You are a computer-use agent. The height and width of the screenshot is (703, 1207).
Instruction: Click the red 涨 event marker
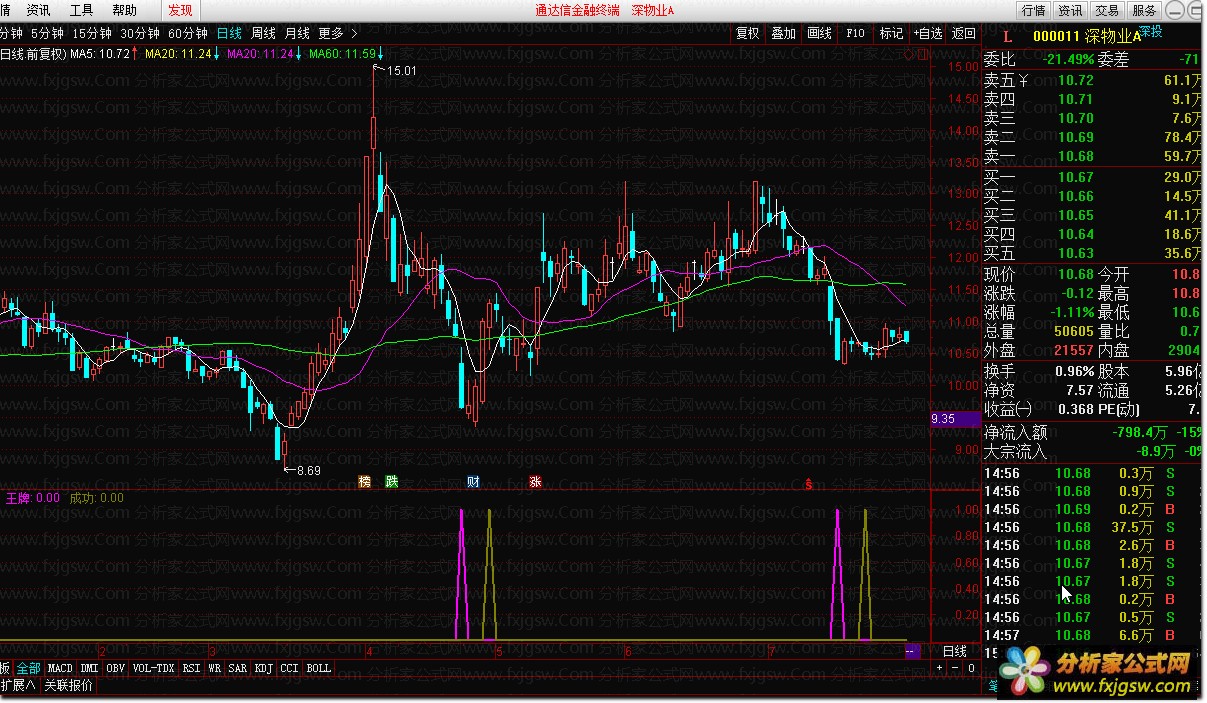pos(535,482)
